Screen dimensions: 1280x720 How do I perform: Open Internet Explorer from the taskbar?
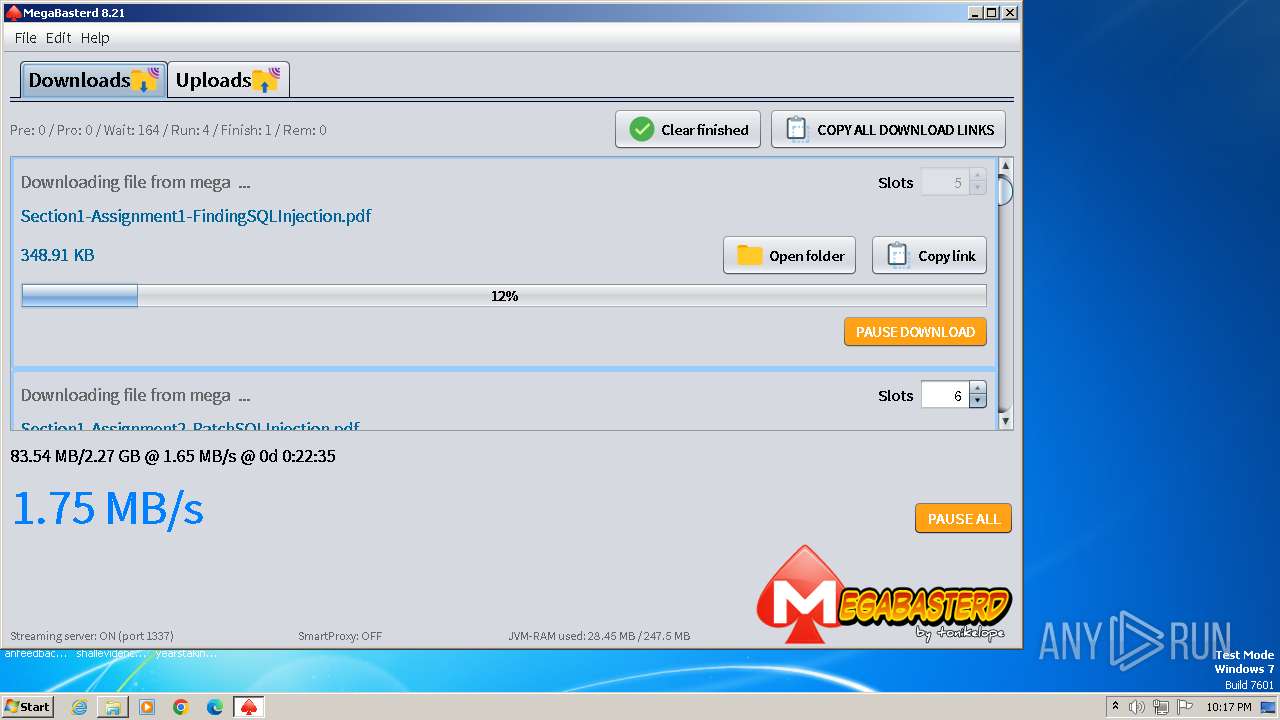[x=79, y=707]
